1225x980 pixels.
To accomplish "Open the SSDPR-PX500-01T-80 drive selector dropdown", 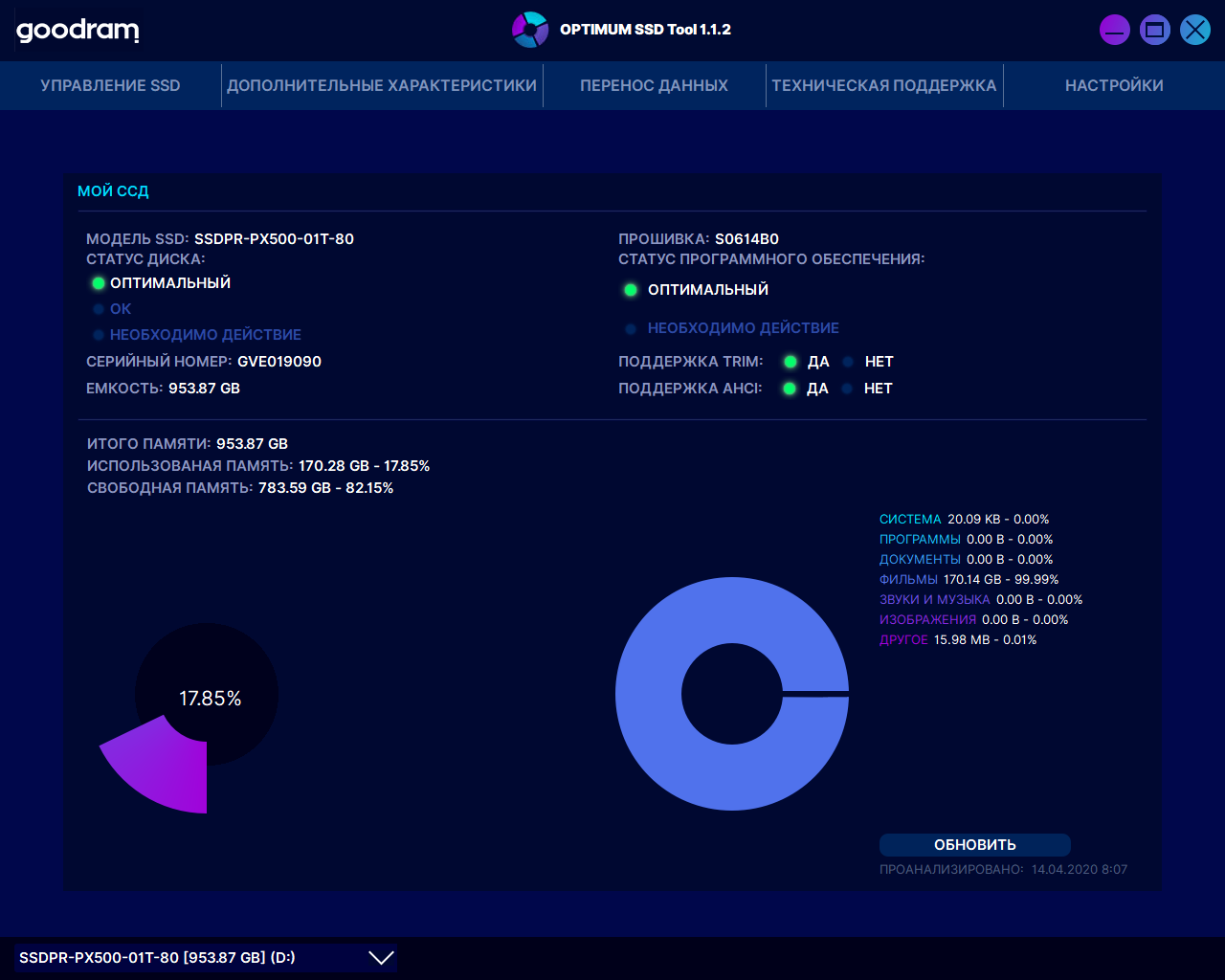I will tap(206, 958).
